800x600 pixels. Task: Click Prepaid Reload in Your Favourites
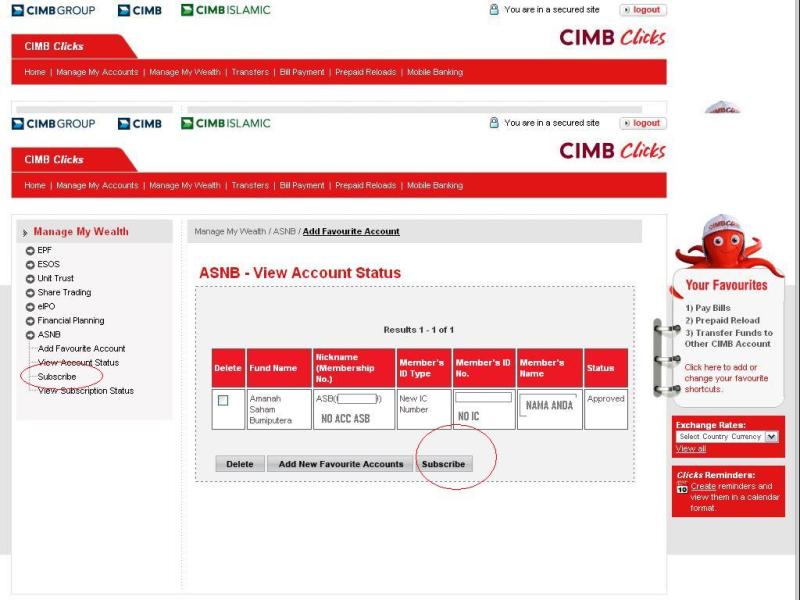[722, 320]
